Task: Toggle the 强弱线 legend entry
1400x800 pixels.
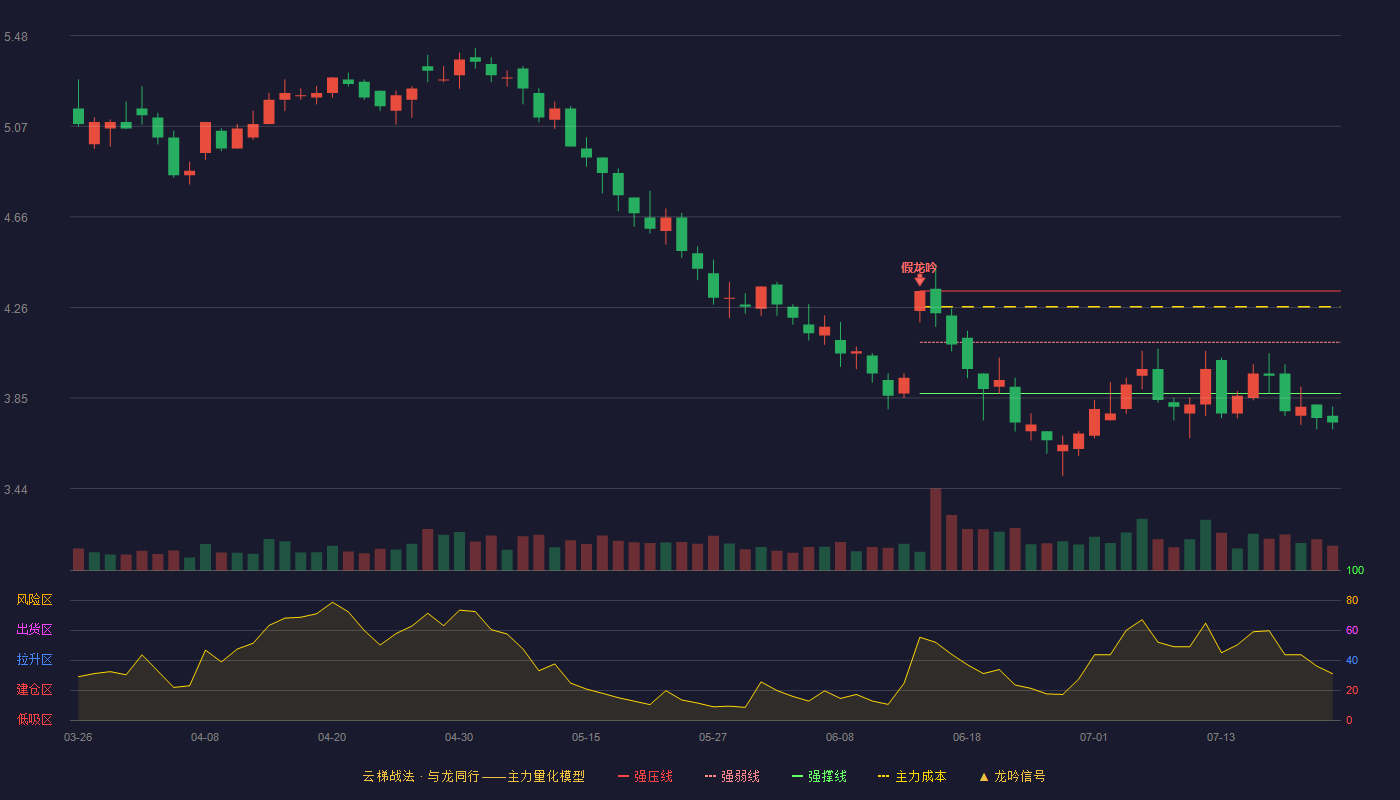Action: (x=732, y=776)
